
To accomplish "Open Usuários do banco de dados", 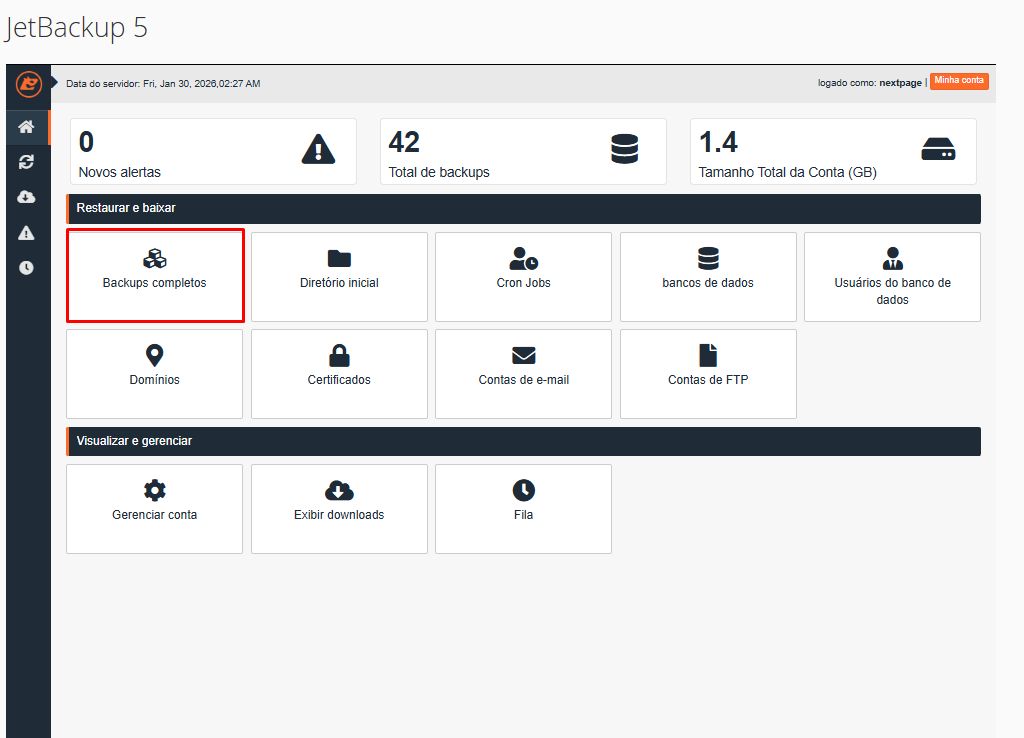I will click(891, 276).
